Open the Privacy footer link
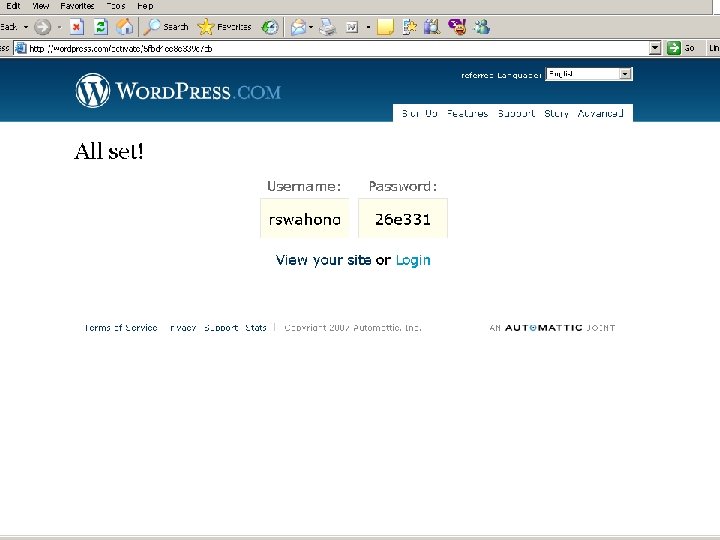 [183, 328]
